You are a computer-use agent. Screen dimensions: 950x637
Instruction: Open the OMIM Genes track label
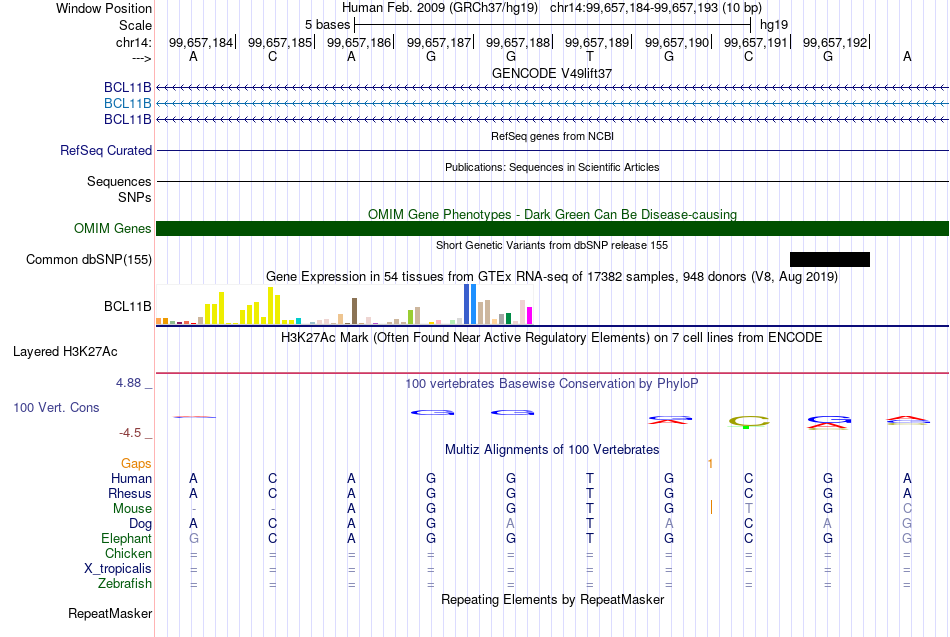[x=112, y=228]
